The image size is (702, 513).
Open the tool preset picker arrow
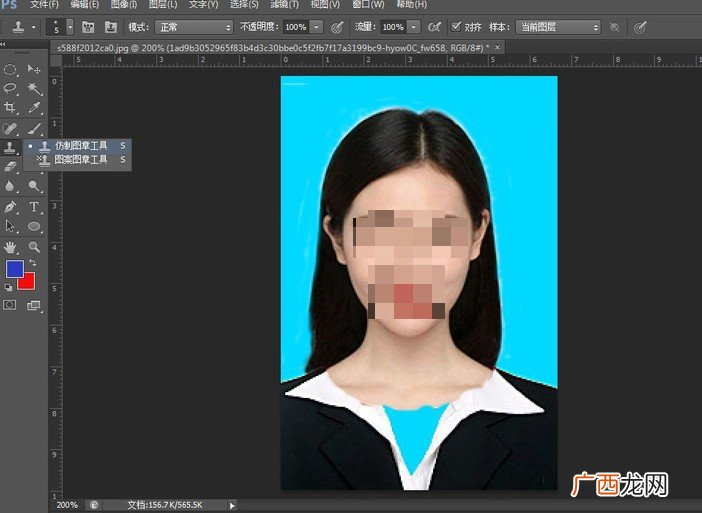34,27
